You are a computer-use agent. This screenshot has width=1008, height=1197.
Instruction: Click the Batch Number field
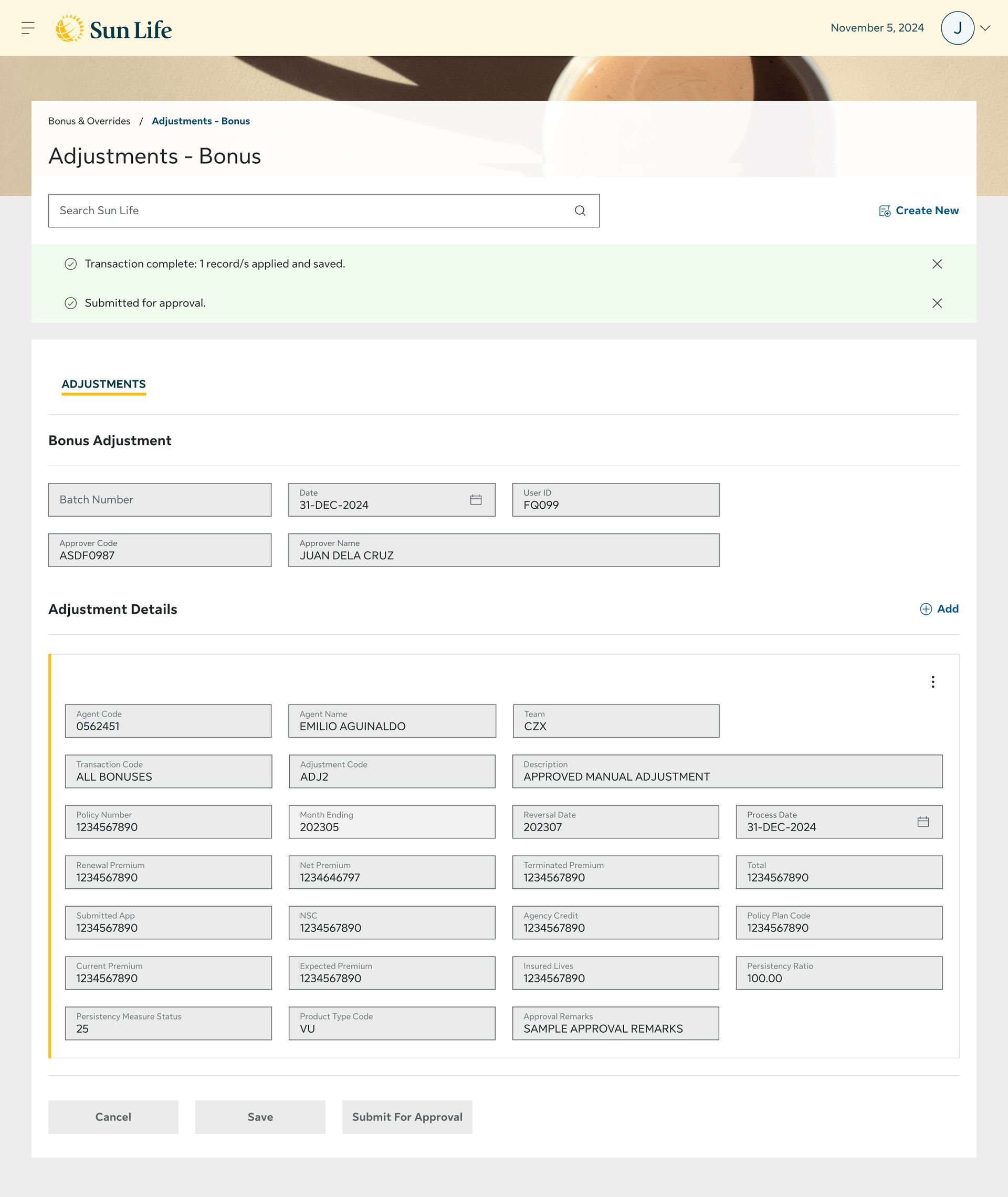click(160, 500)
